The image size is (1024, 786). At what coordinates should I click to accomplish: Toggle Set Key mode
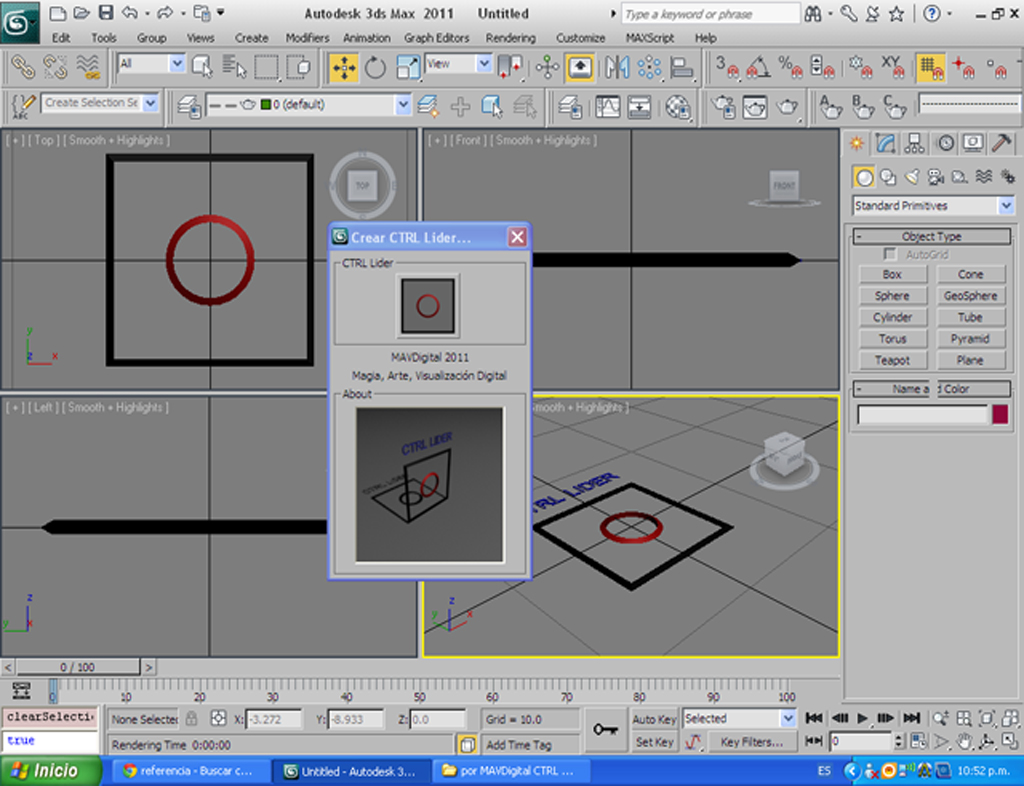coord(654,742)
